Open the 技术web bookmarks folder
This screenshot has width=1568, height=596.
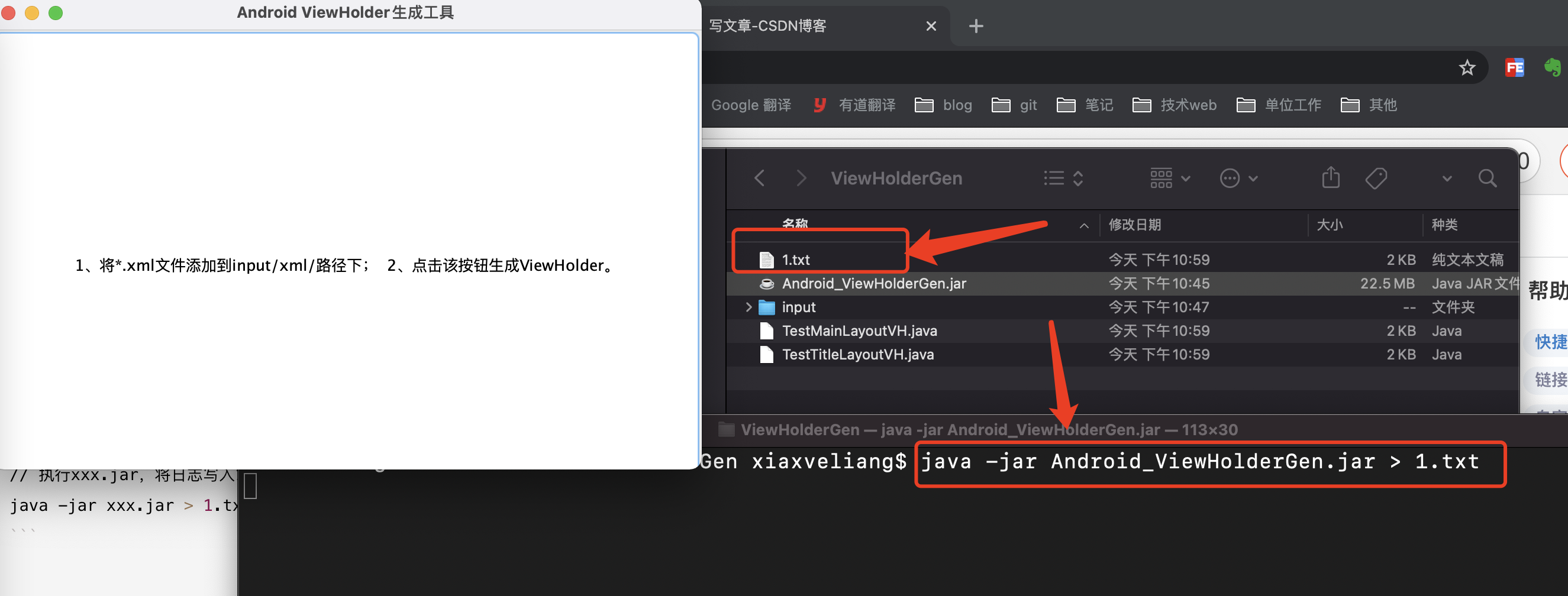click(x=1174, y=105)
